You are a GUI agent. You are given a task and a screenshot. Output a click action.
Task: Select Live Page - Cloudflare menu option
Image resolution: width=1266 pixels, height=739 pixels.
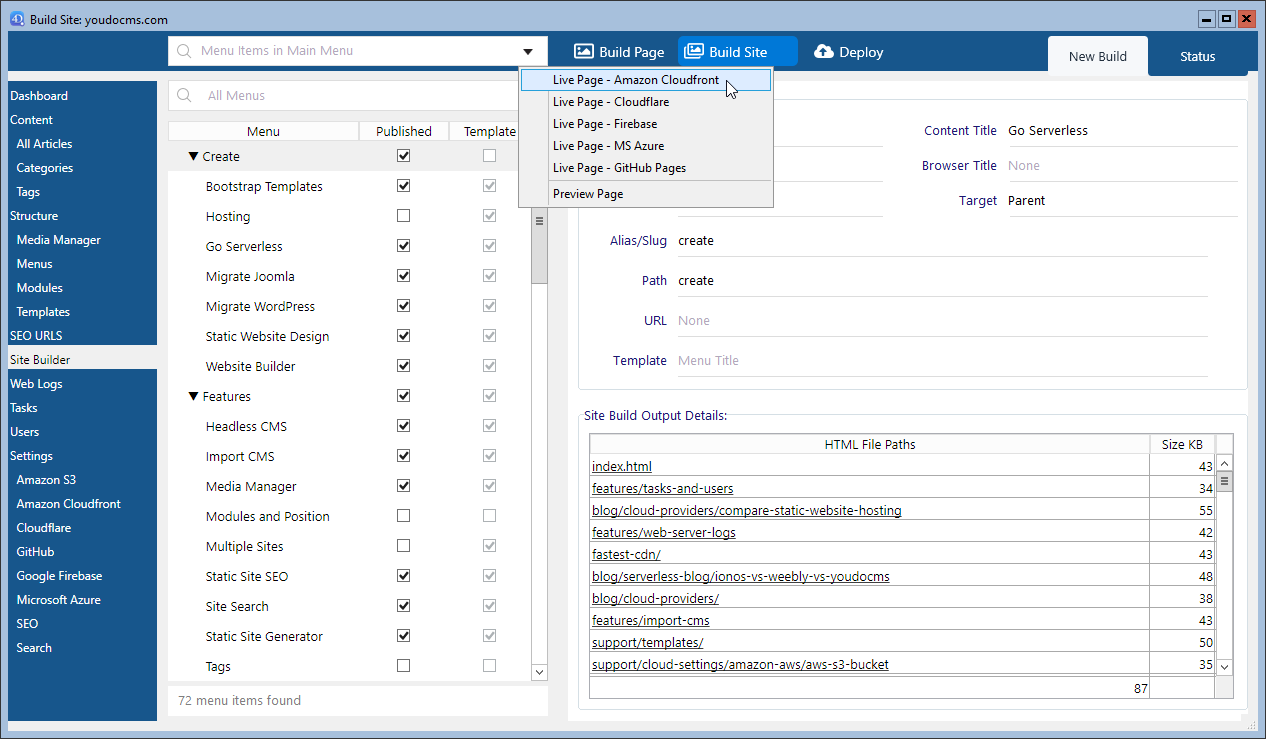click(610, 102)
